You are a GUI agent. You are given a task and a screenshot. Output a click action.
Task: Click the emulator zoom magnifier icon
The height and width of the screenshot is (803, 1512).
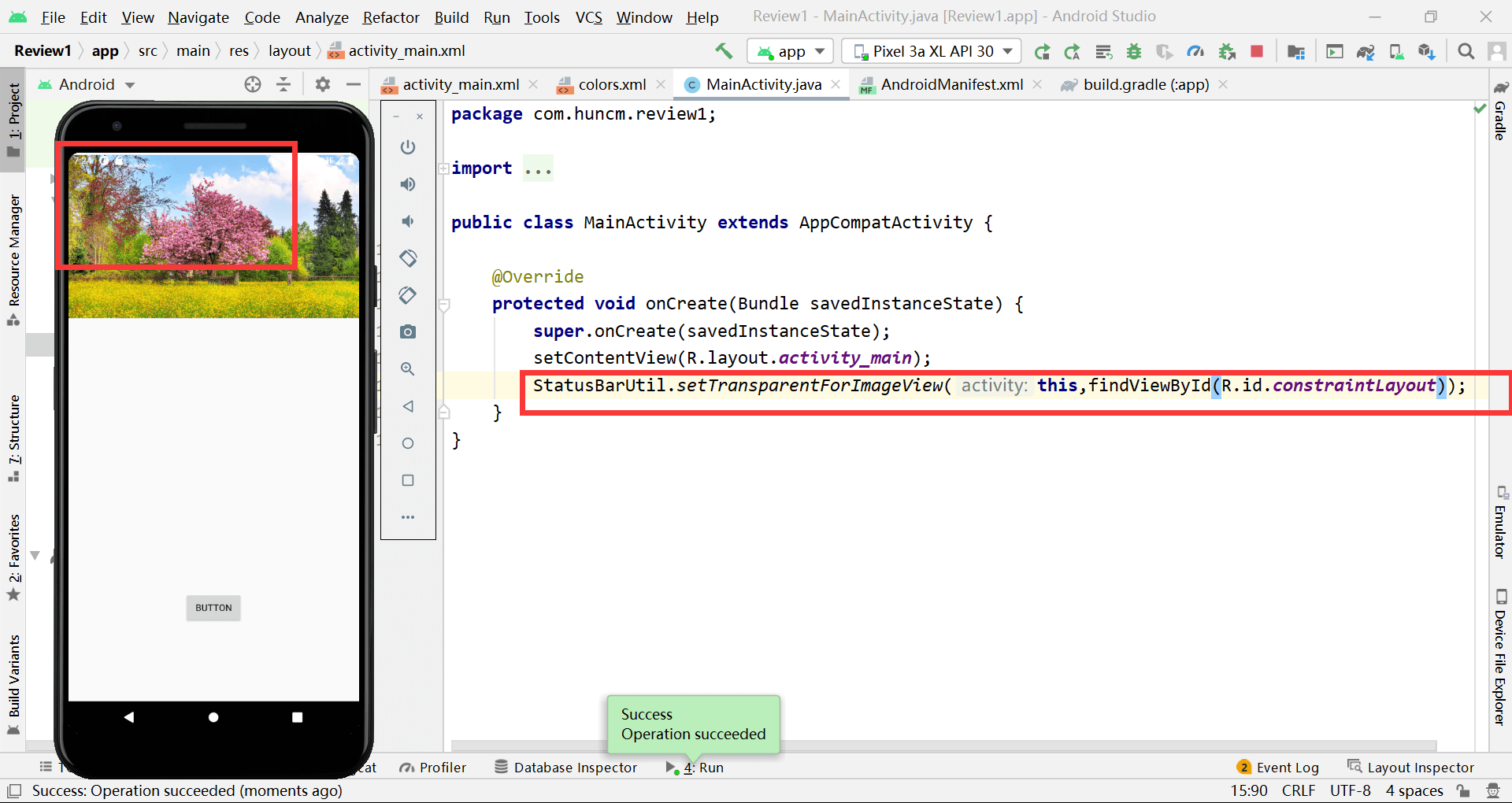click(x=407, y=368)
